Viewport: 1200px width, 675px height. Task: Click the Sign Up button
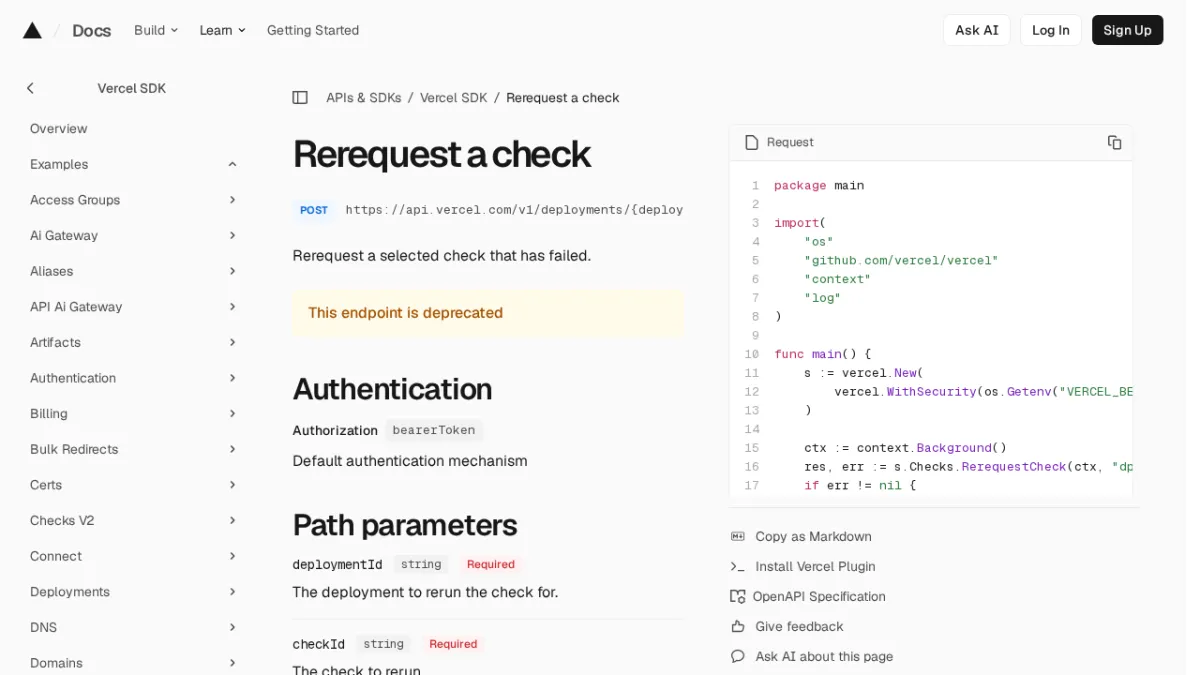pyautogui.click(x=1127, y=30)
